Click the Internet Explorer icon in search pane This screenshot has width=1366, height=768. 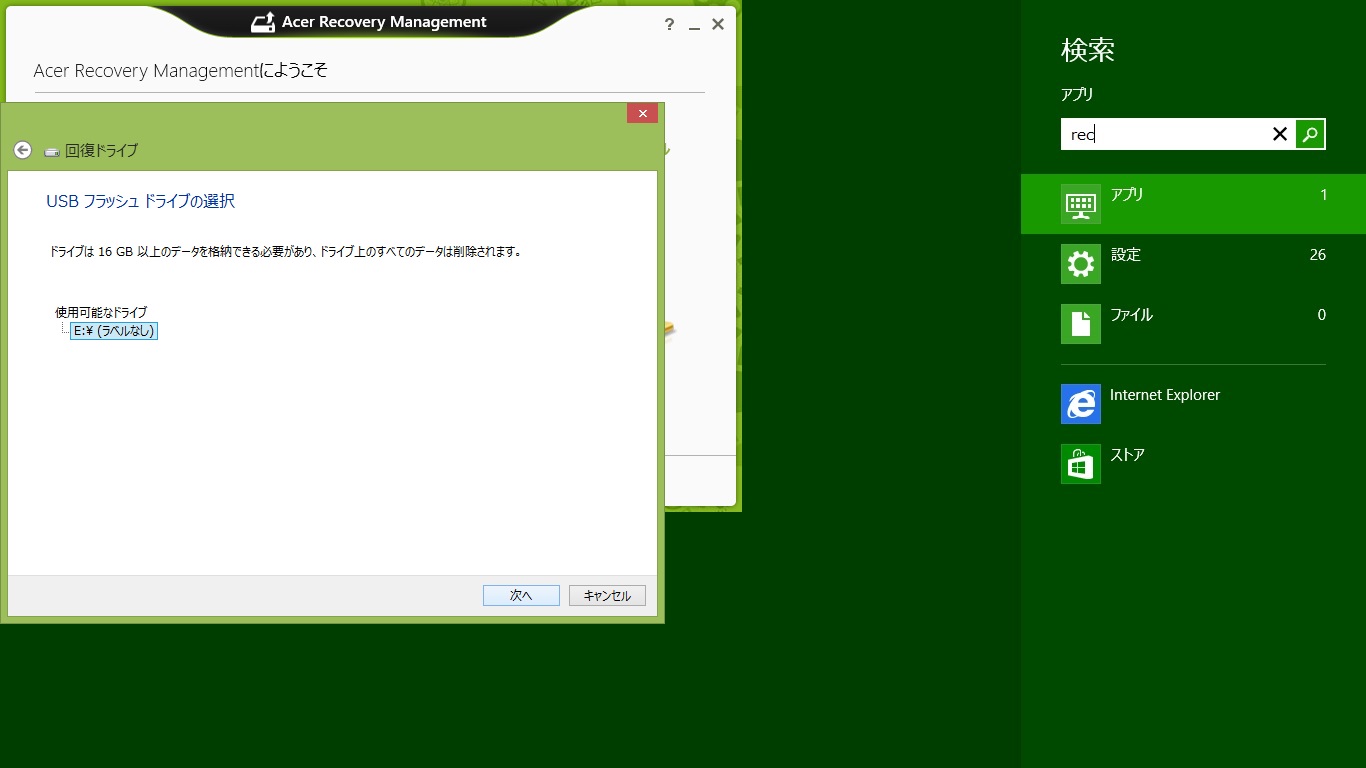point(1081,404)
